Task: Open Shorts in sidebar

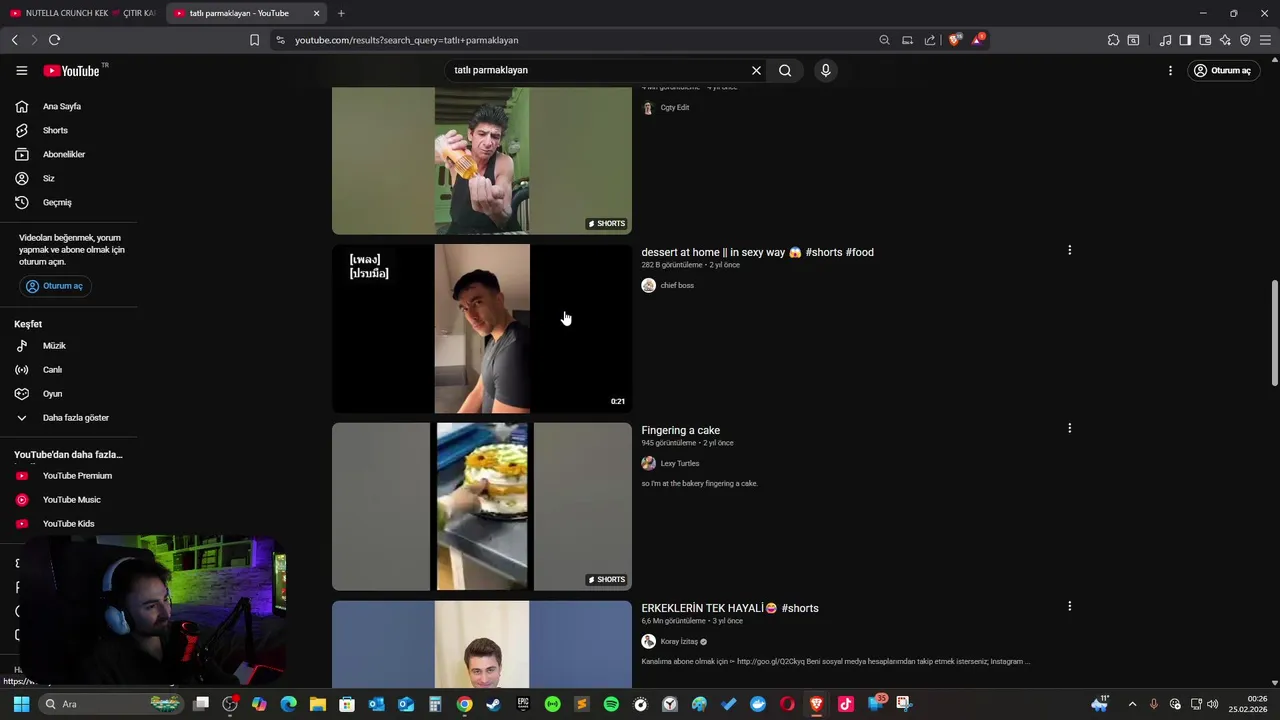Action: click(55, 130)
